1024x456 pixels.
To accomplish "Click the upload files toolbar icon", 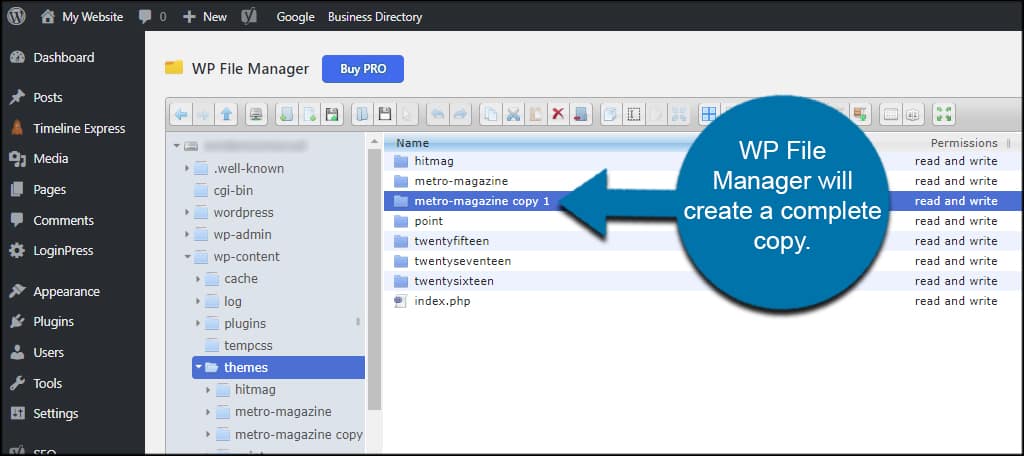I will tap(332, 114).
